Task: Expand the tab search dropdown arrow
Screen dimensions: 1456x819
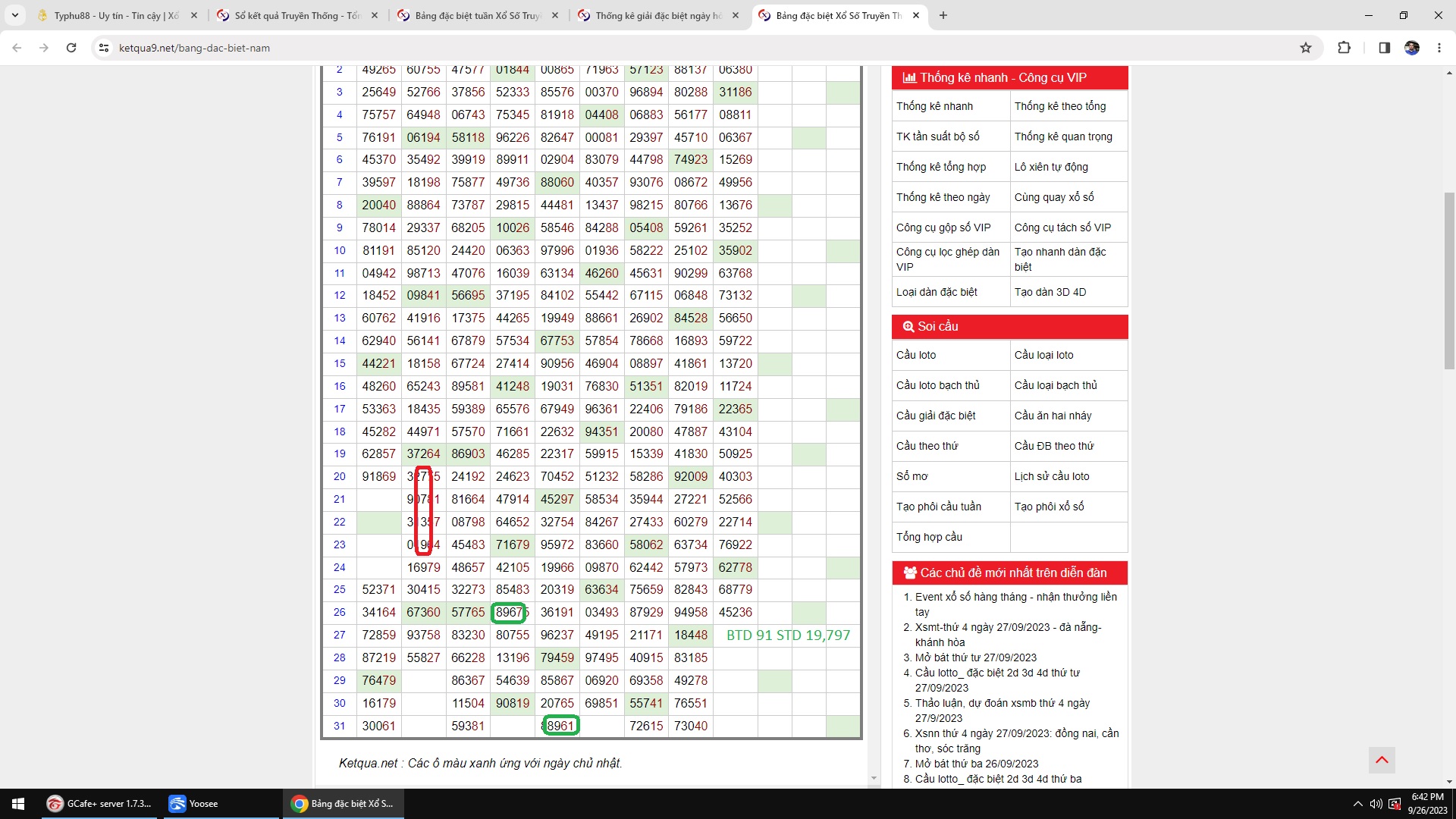Action: pos(14,15)
